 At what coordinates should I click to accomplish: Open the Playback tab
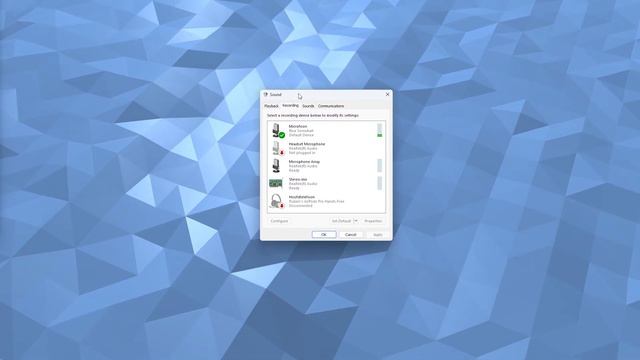(x=271, y=106)
